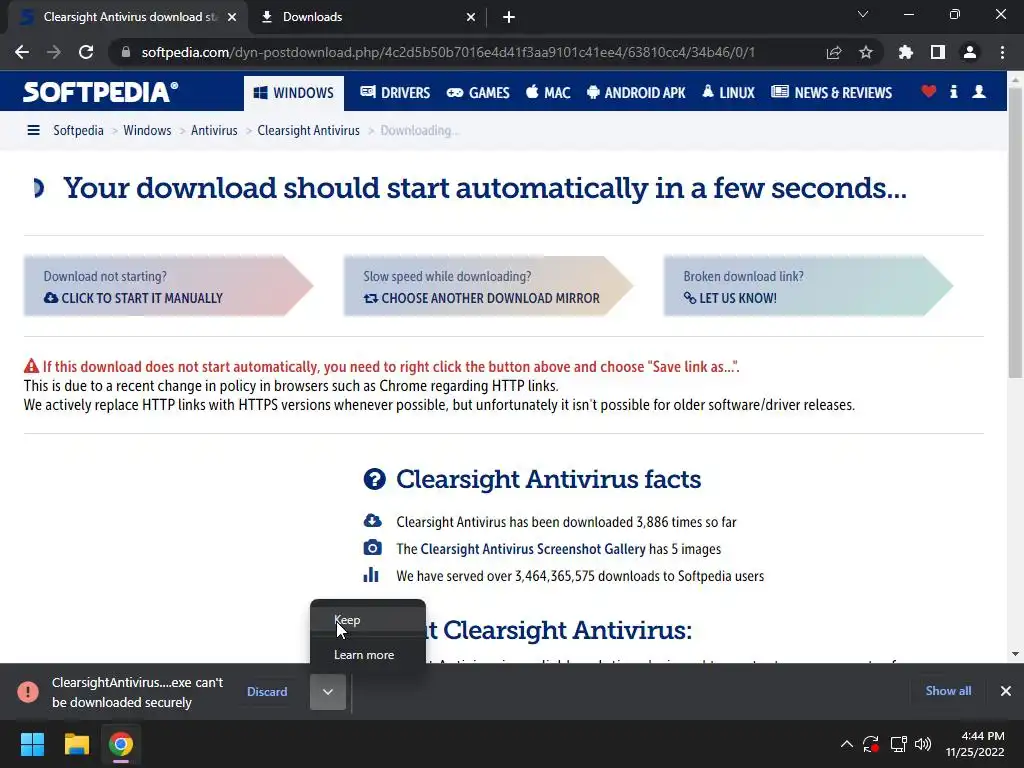Go to Clearsight Antivirus breadcrumb link
This screenshot has height=768, width=1024.
point(308,131)
